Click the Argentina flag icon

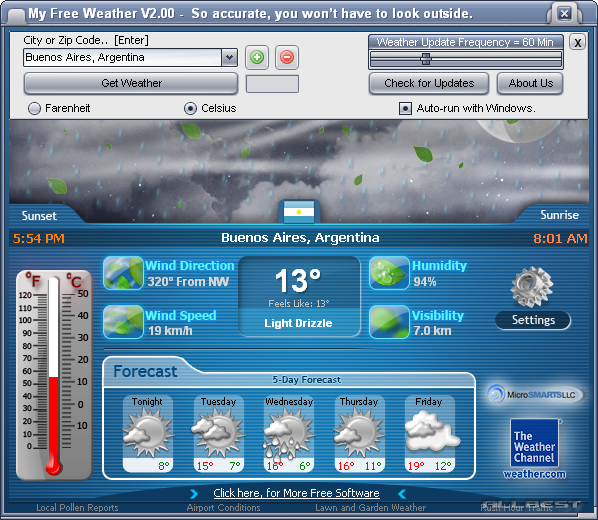click(299, 212)
